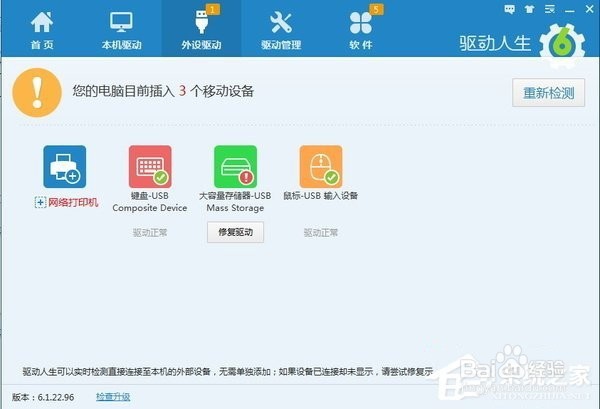Click the orange warning exclamation icon

point(37,93)
